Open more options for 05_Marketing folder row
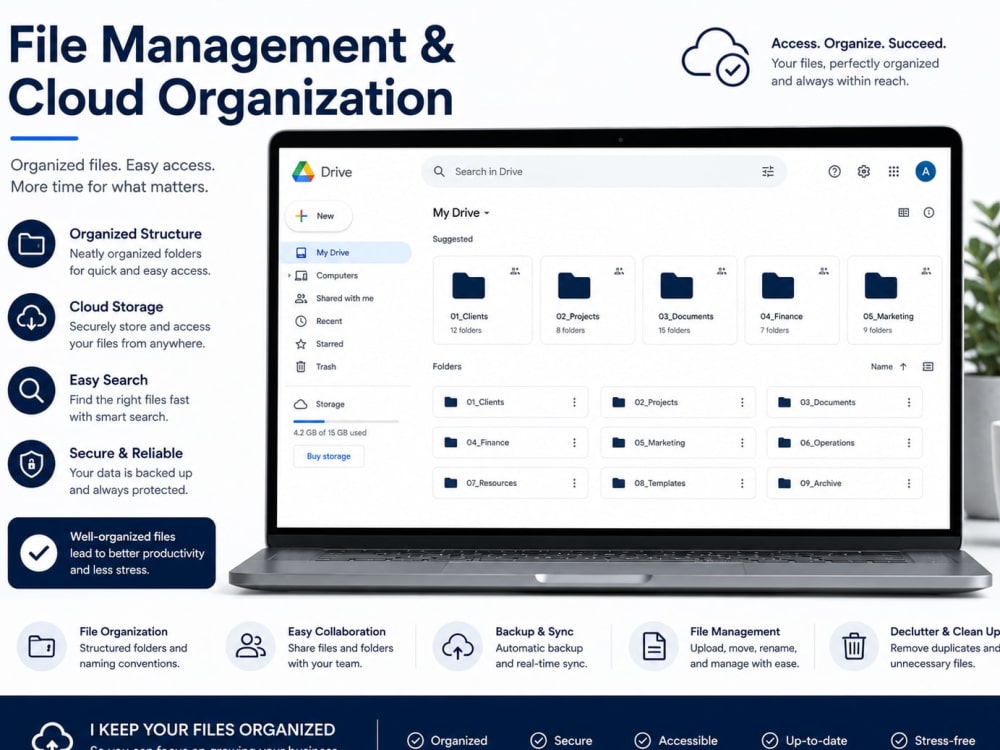1000x750 pixels. (x=742, y=443)
